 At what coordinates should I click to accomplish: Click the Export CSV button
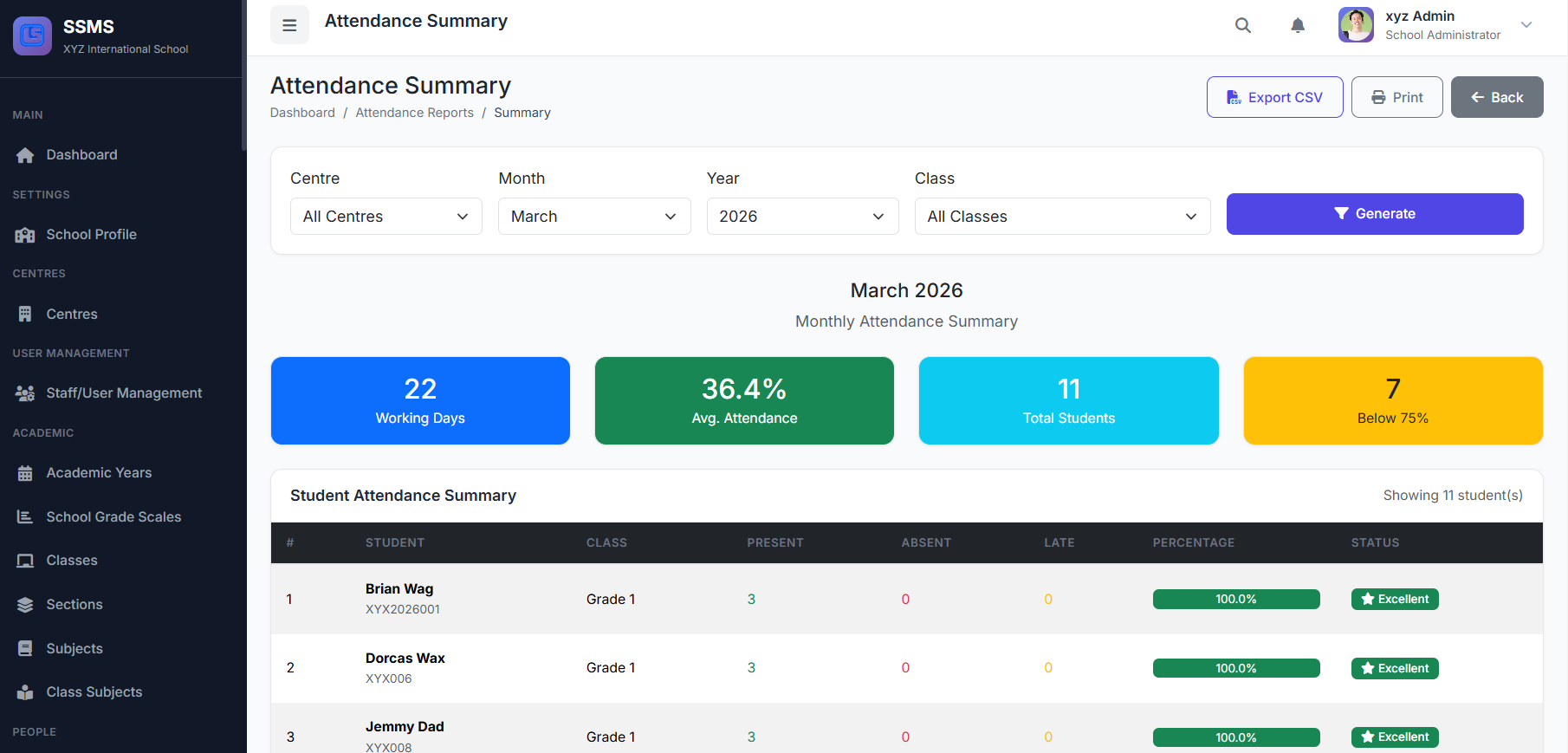coord(1274,97)
